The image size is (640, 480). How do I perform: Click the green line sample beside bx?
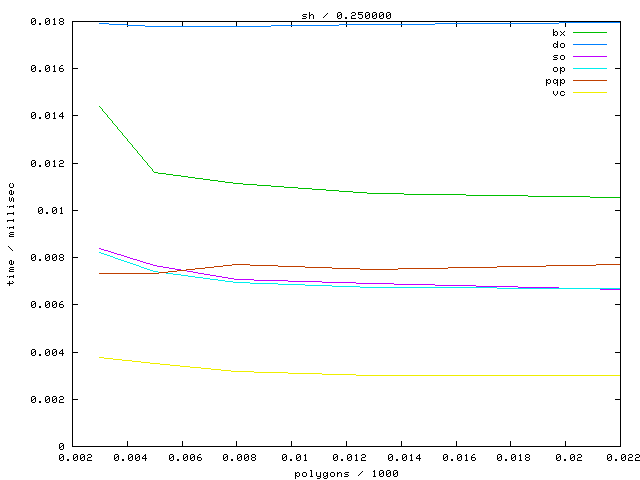pyautogui.click(x=590, y=33)
